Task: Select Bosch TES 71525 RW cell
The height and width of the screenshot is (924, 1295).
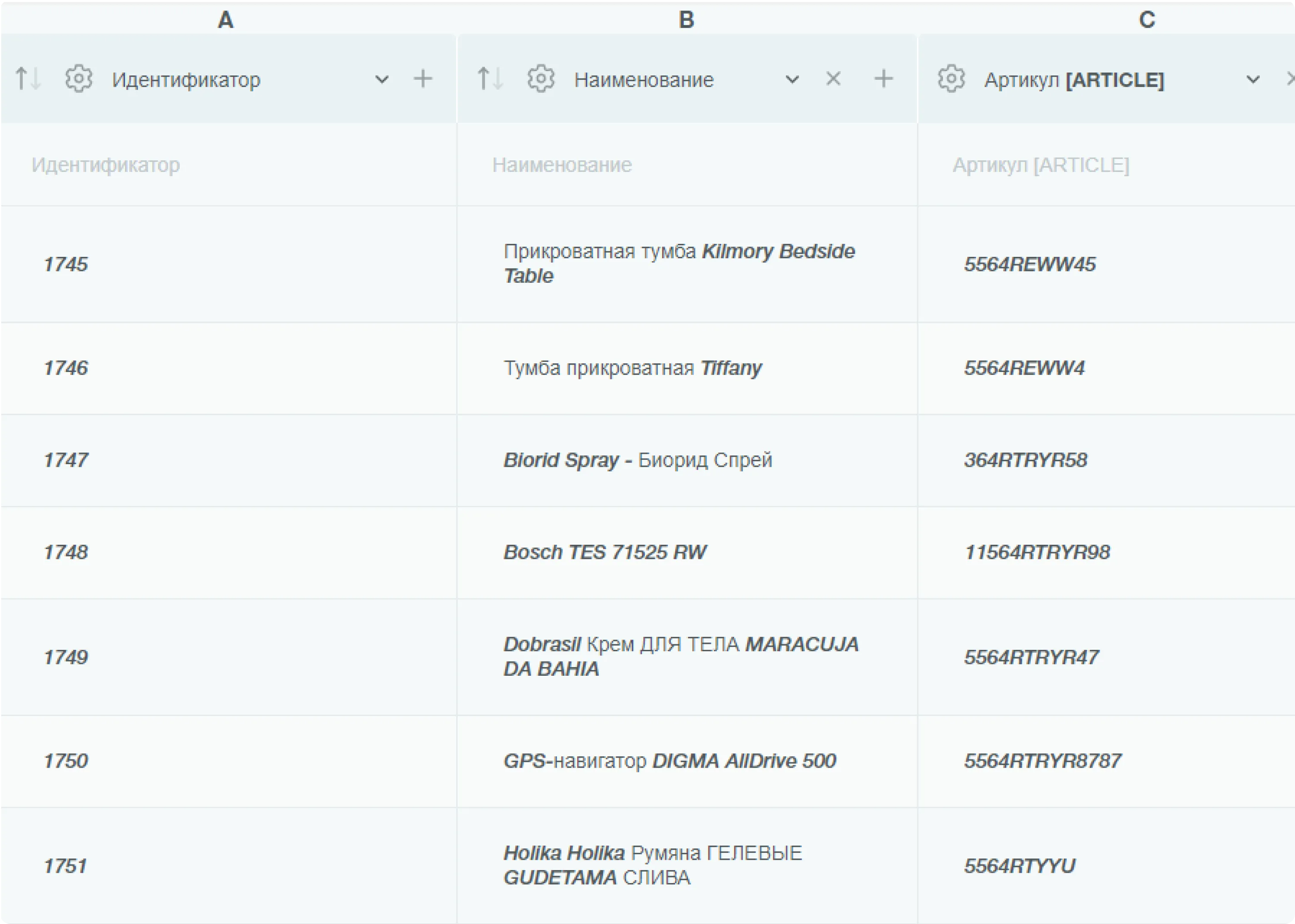Action: [x=604, y=552]
